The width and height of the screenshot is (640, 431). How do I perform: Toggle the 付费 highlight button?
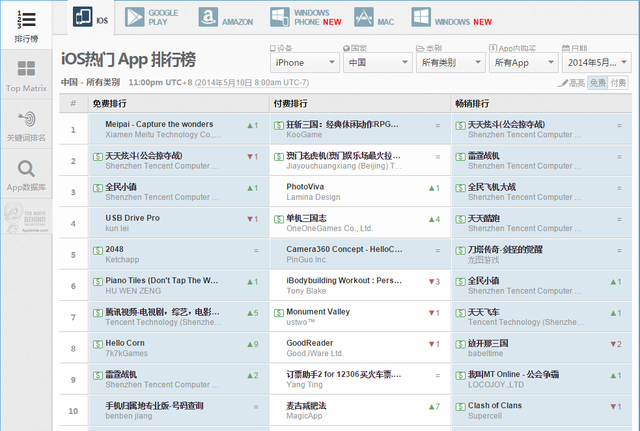point(618,83)
